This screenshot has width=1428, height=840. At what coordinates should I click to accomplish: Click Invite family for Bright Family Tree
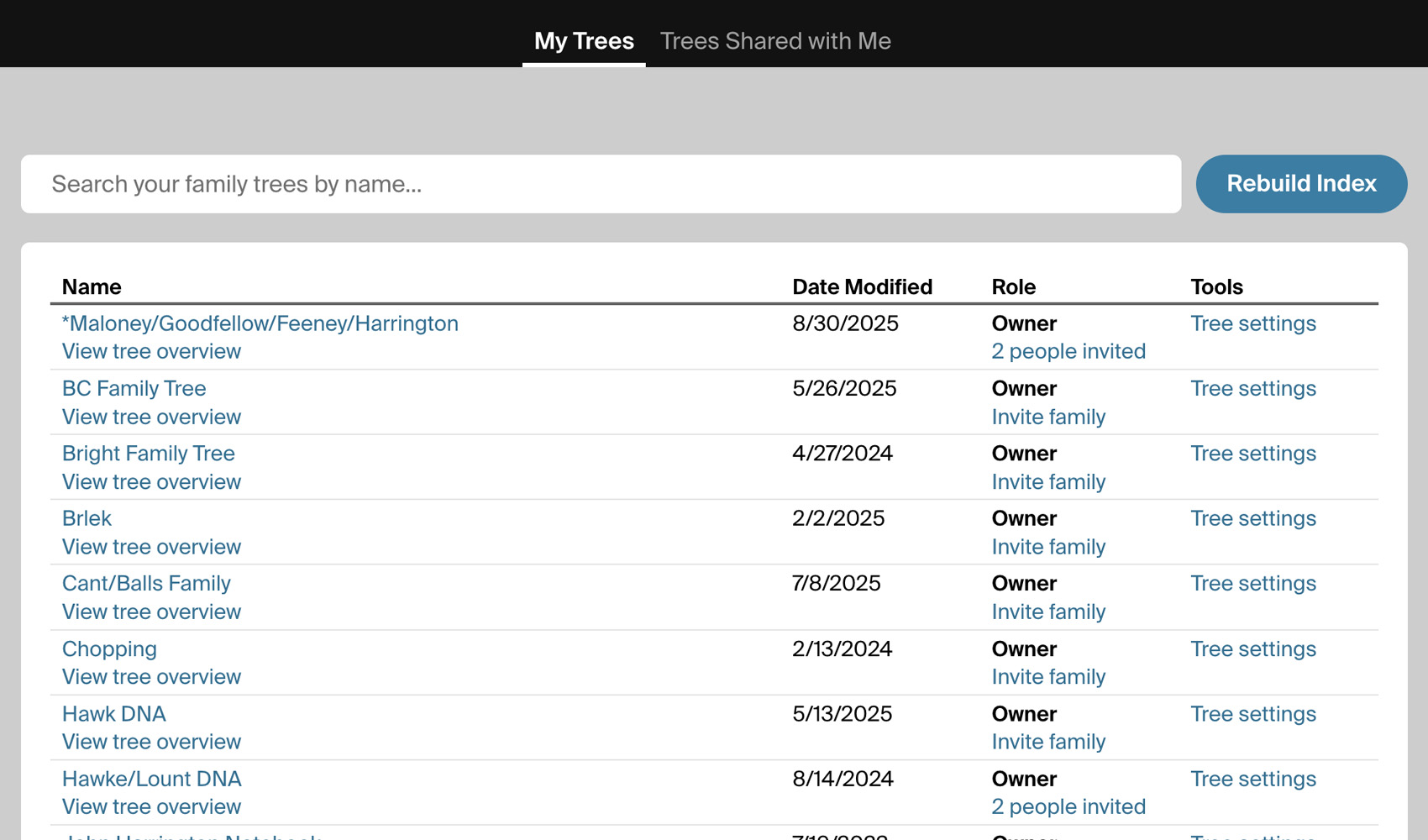pos(1048,482)
